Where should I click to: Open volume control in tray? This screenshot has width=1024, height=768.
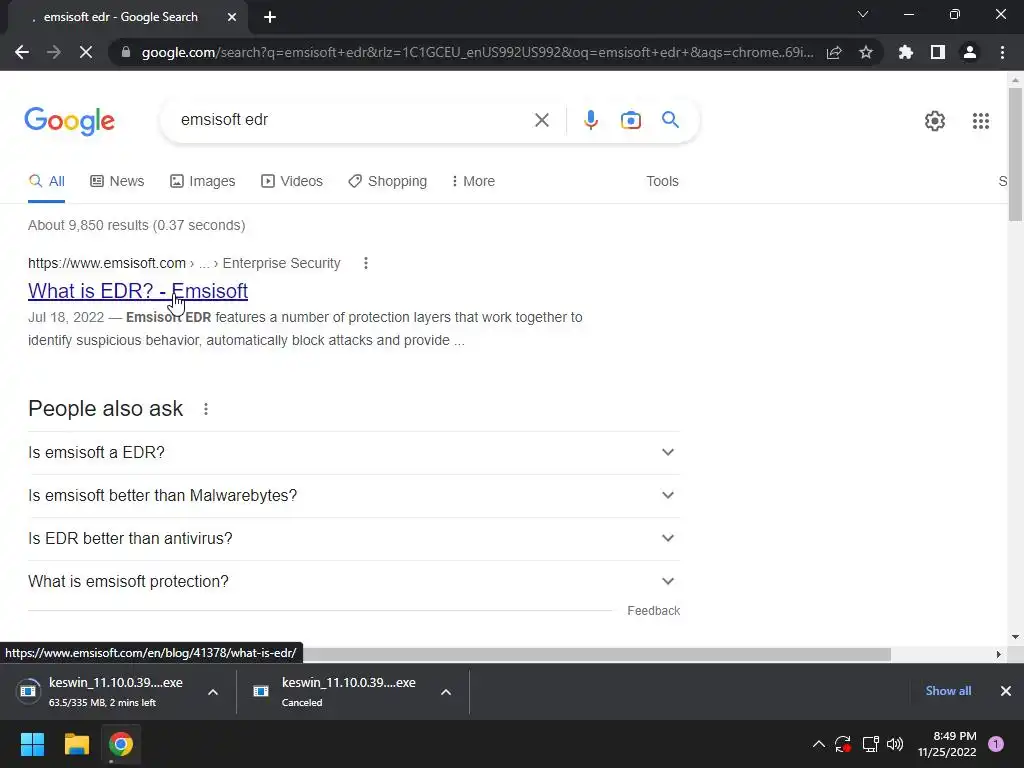click(x=895, y=744)
